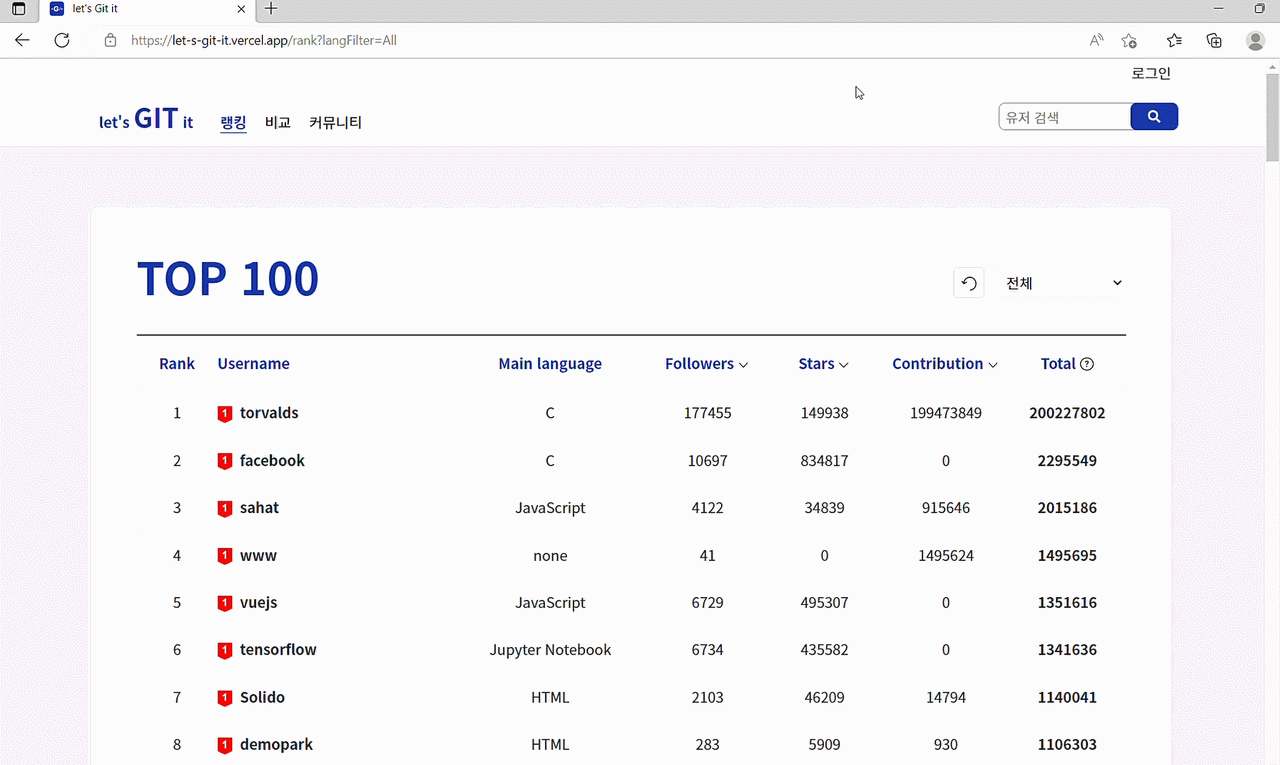The height and width of the screenshot is (765, 1280).
Task: Open demopark user profile
Action: (276, 745)
